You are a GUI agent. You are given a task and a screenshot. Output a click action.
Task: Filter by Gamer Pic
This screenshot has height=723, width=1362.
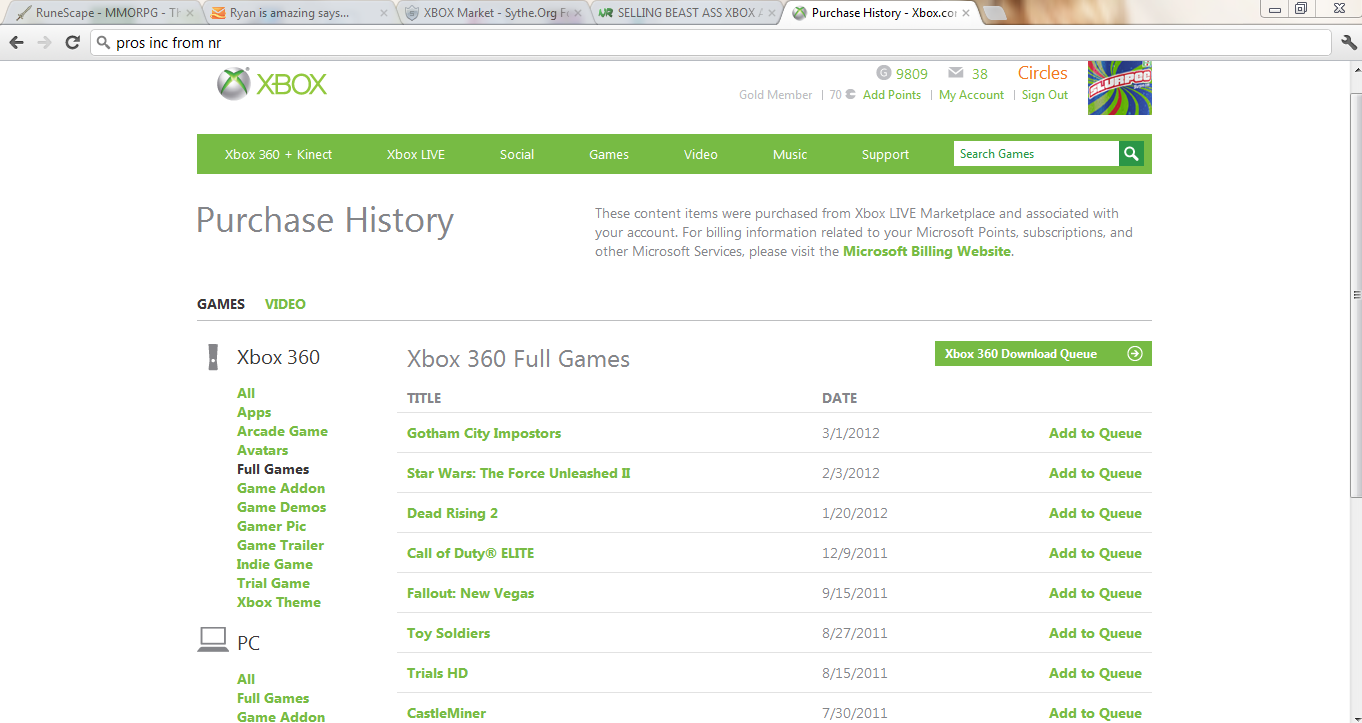271,526
